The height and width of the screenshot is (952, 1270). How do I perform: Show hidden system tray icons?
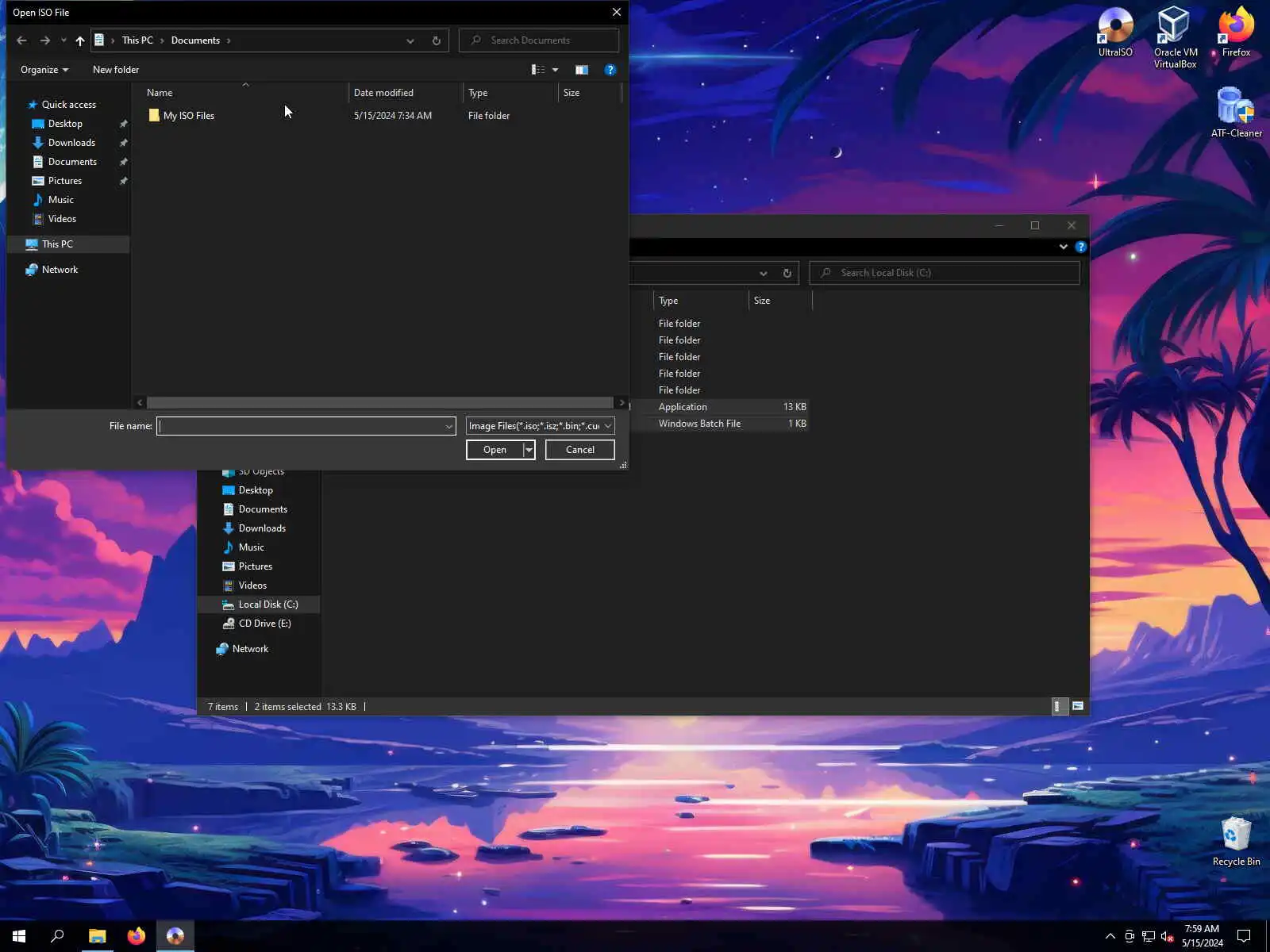tap(1110, 936)
